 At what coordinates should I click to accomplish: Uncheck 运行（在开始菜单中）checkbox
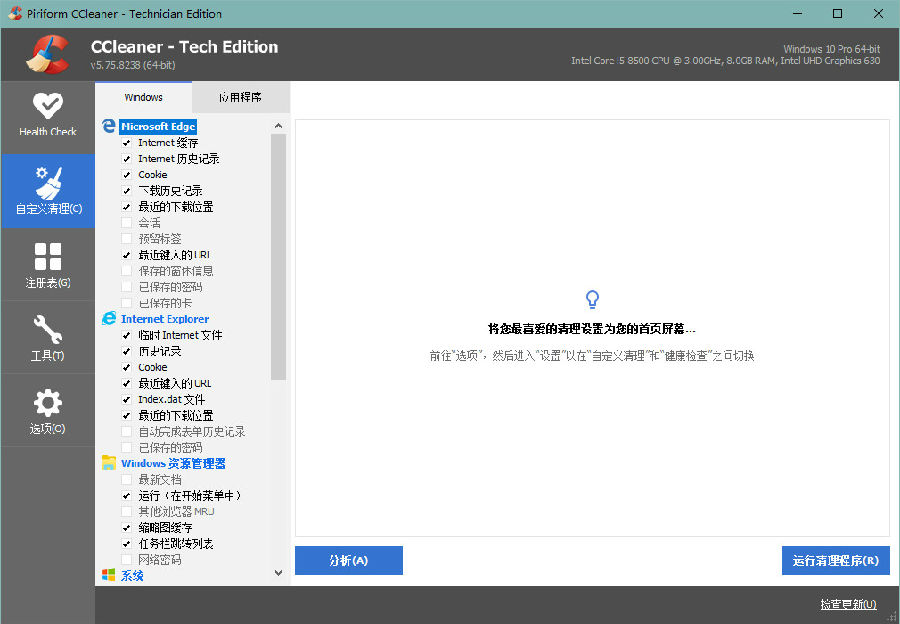(x=127, y=495)
